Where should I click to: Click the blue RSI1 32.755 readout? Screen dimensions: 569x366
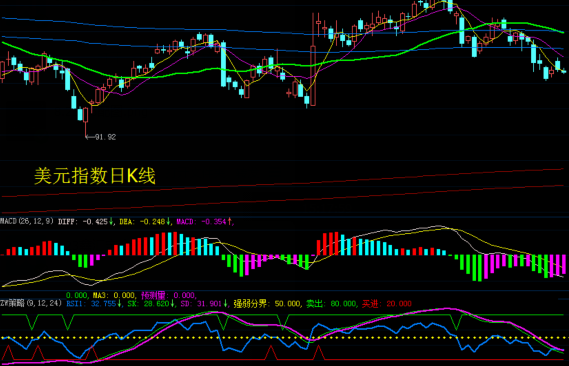(x=91, y=304)
